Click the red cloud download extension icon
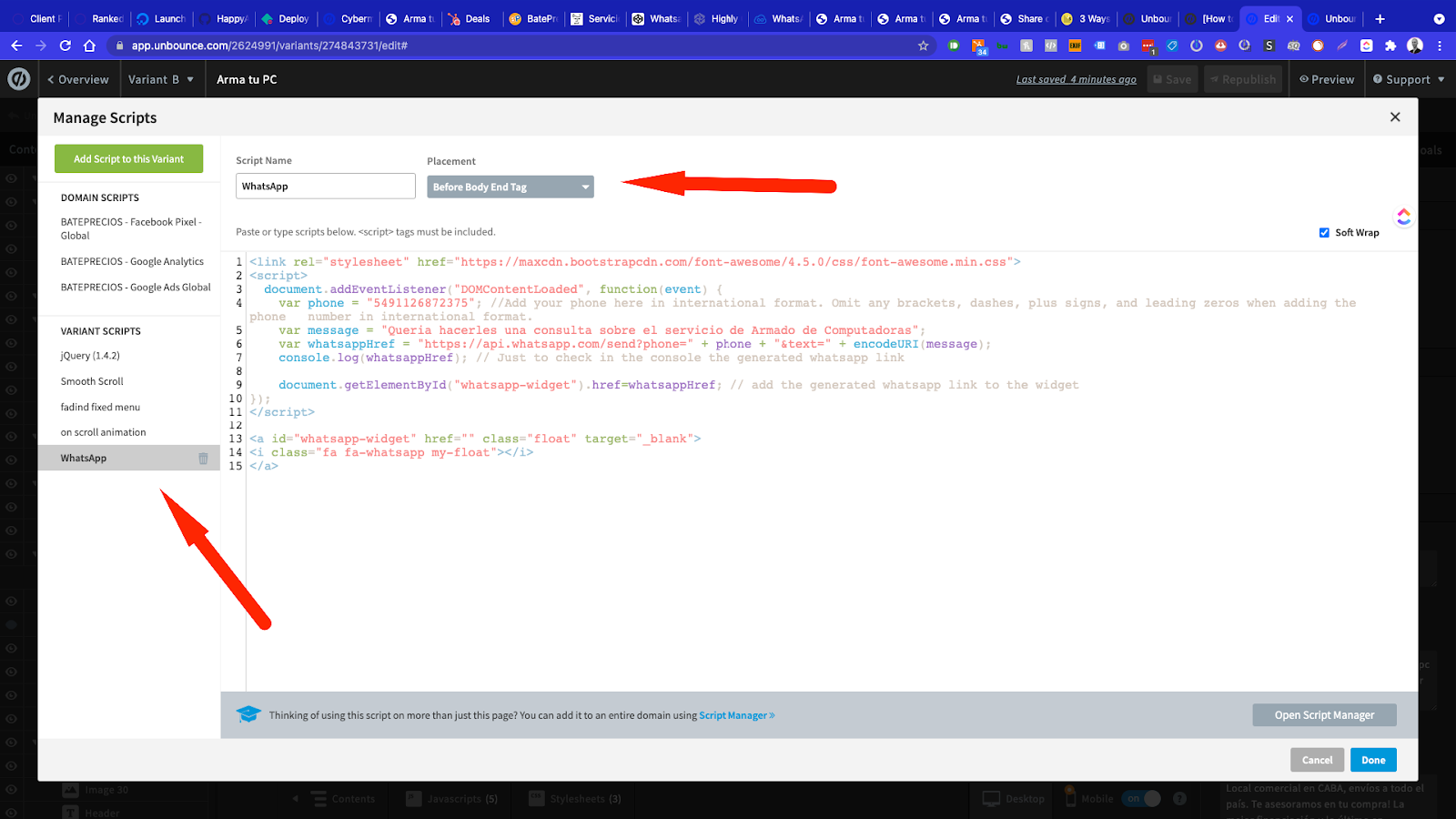1456x819 pixels. (x=1220, y=45)
